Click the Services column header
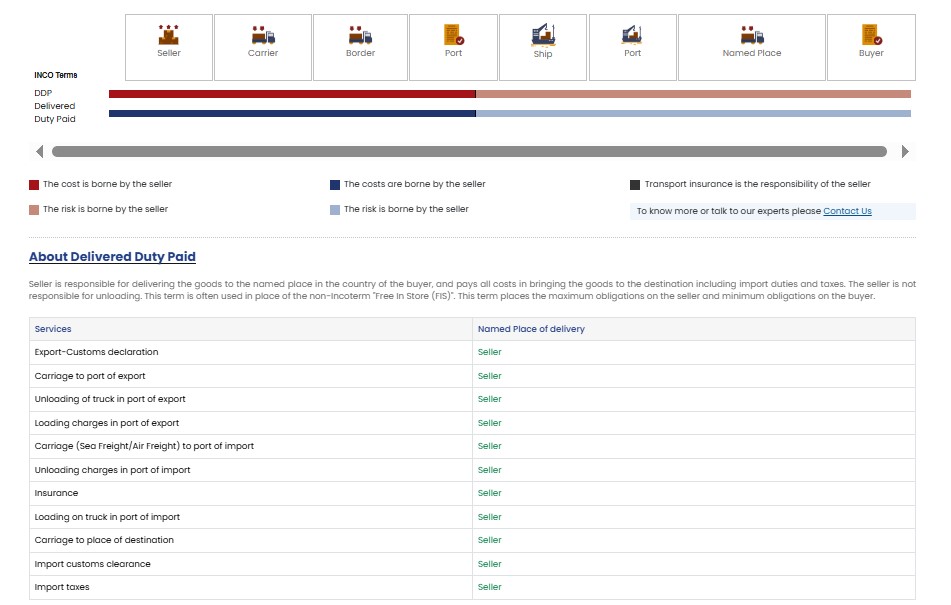This screenshot has height=605, width=951. point(53,329)
